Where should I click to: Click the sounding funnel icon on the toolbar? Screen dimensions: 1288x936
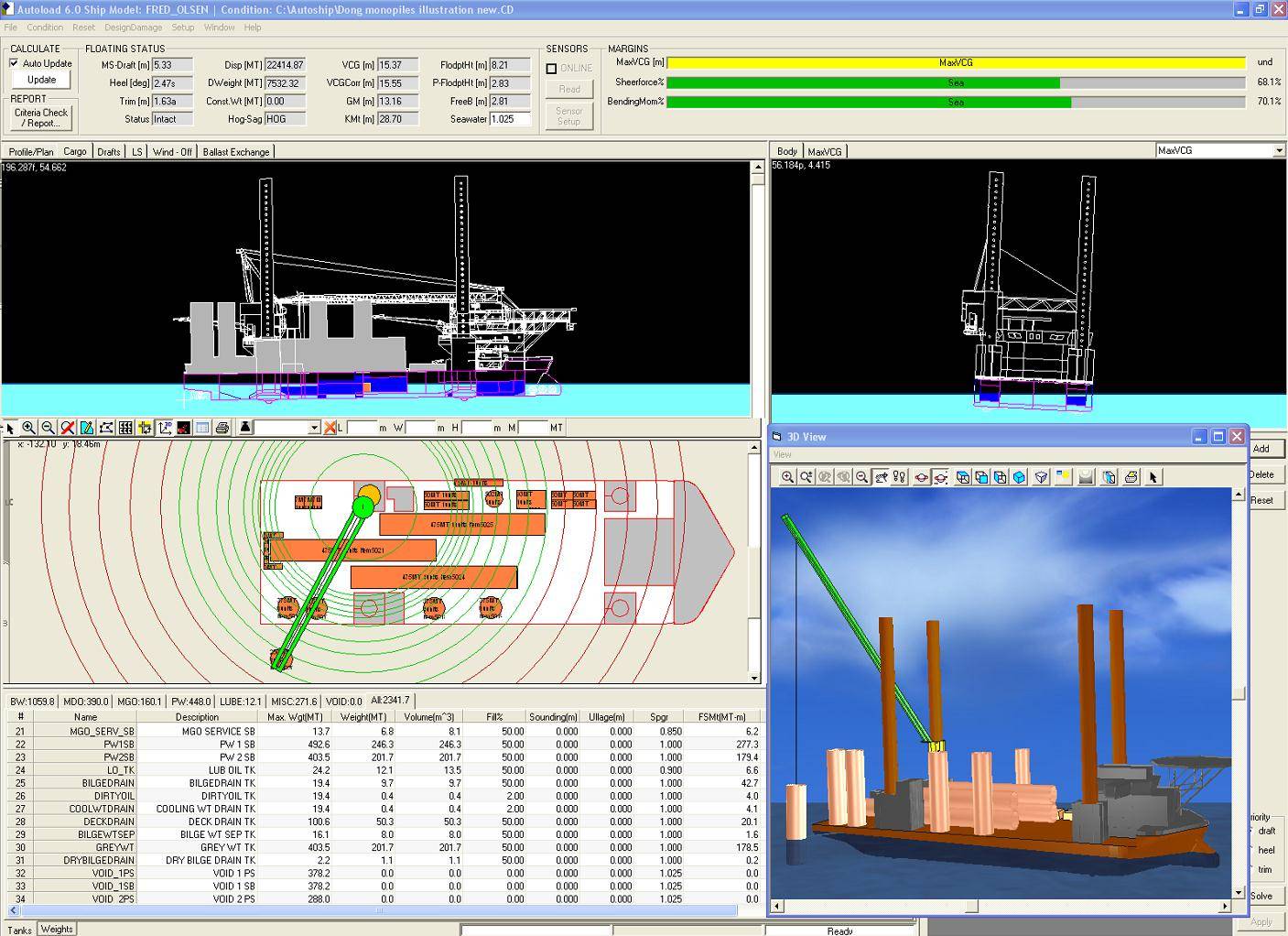[244, 427]
